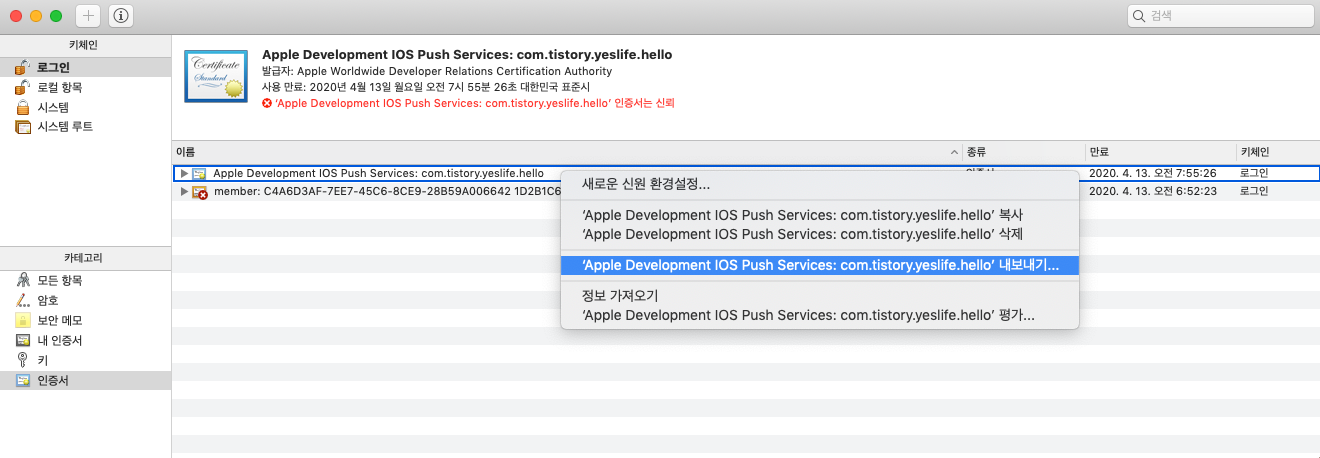The width and height of the screenshot is (1320, 458).
Task: Click the sort arrow in 이름 header
Action: pos(953,152)
